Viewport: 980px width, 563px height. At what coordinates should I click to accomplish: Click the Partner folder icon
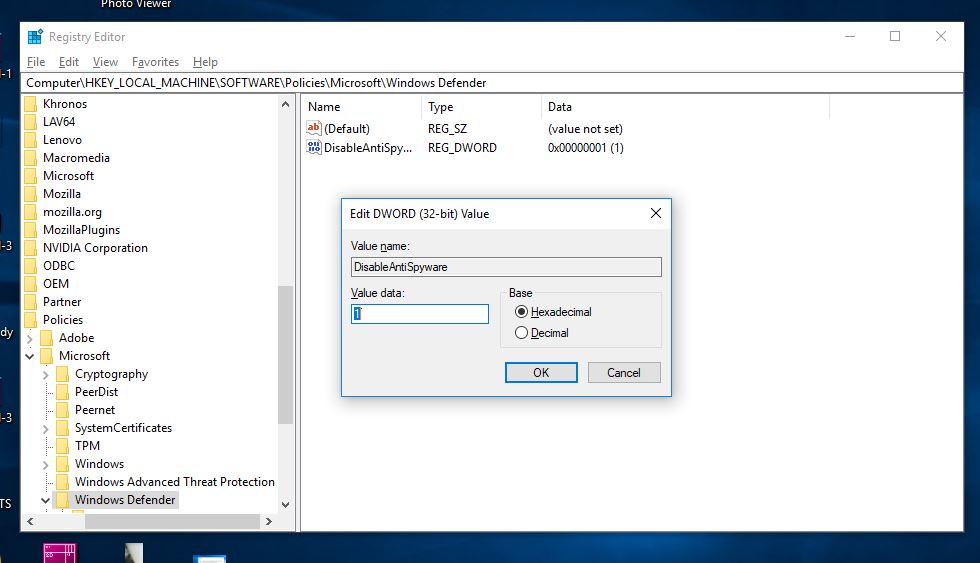[31, 302]
